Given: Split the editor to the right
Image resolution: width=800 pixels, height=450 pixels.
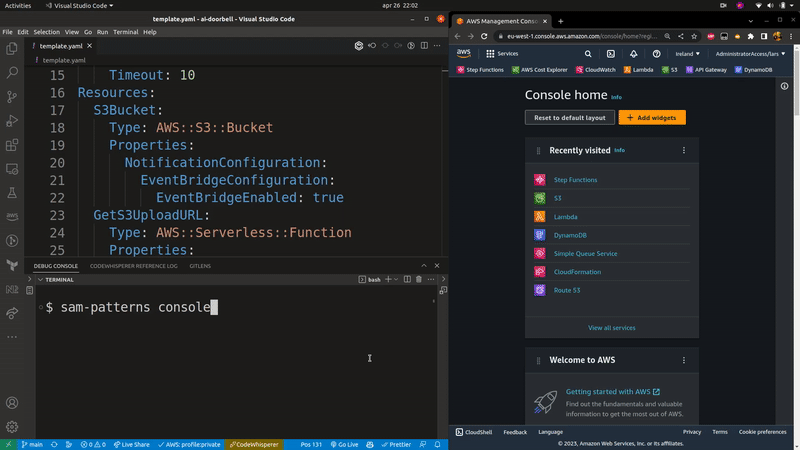Looking at the screenshot, I should pyautogui.click(x=424, y=45).
